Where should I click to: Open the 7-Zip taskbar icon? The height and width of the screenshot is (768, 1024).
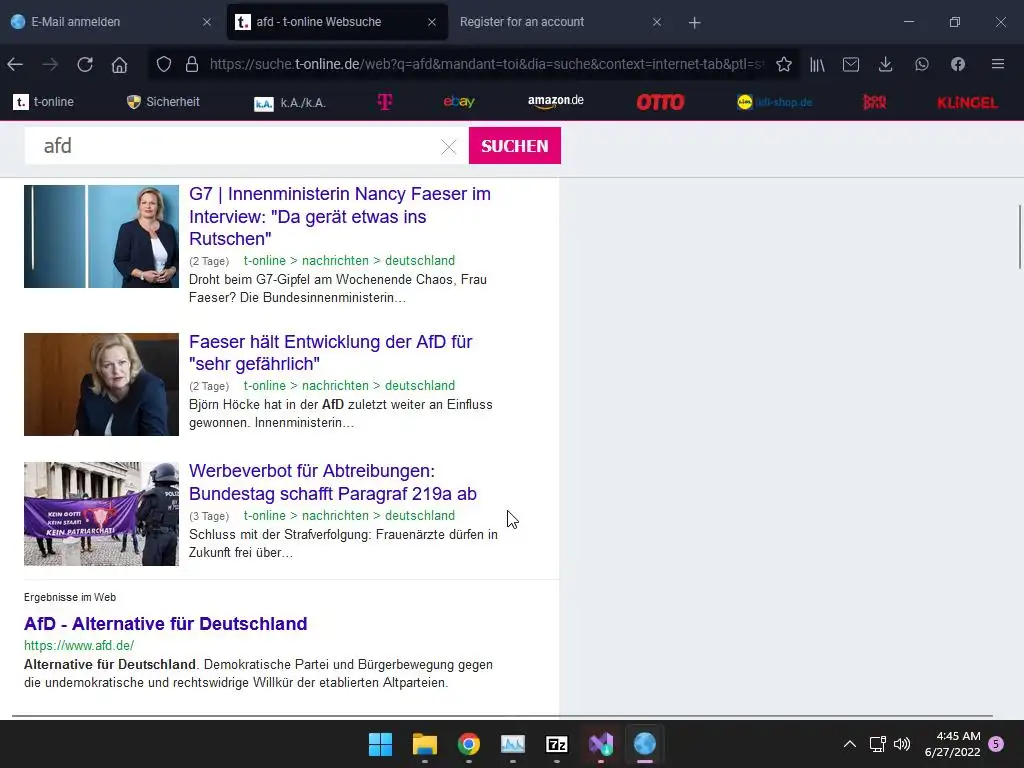coord(556,744)
